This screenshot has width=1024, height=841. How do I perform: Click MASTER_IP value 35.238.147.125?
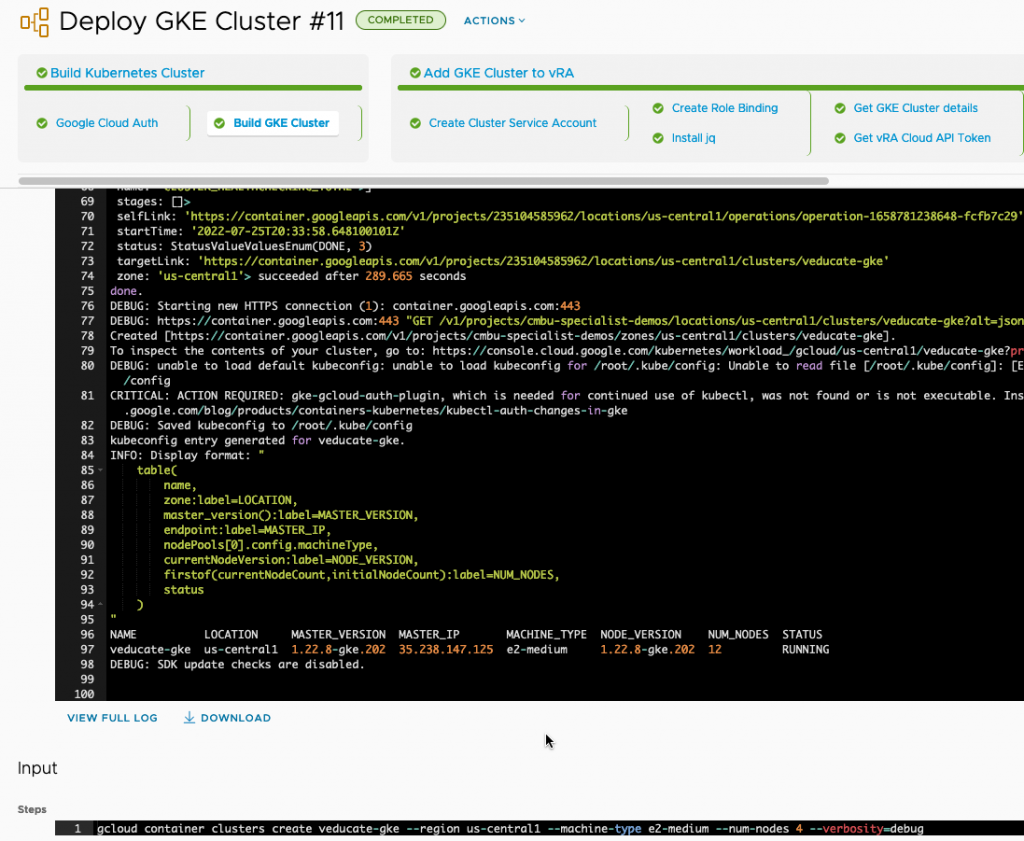pos(445,650)
